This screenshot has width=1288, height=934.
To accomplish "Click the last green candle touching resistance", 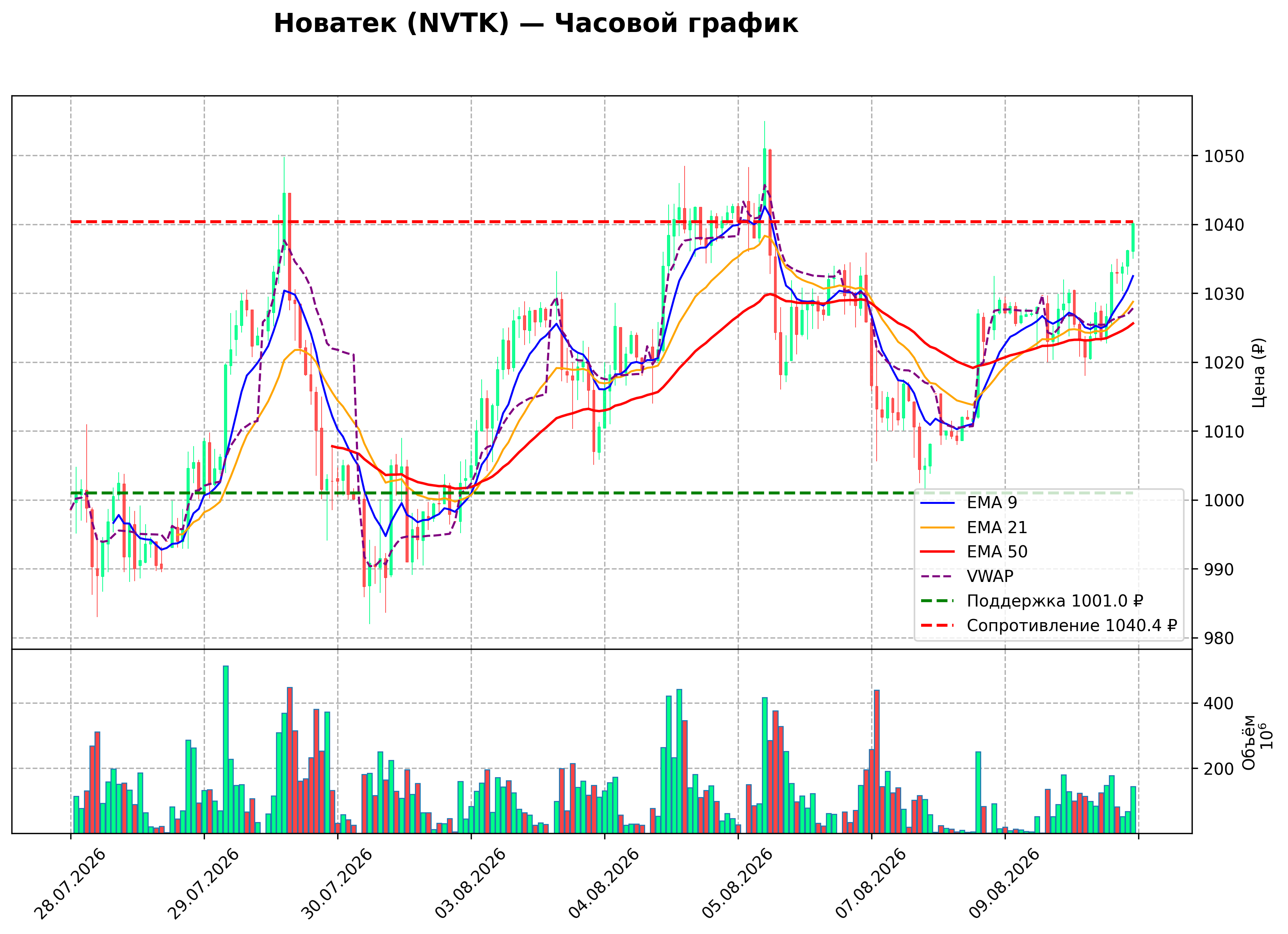I will (1133, 238).
